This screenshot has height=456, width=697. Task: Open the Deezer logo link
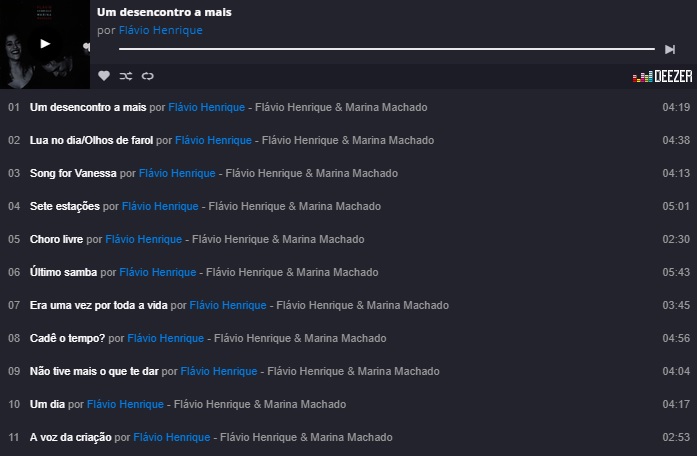point(662,77)
